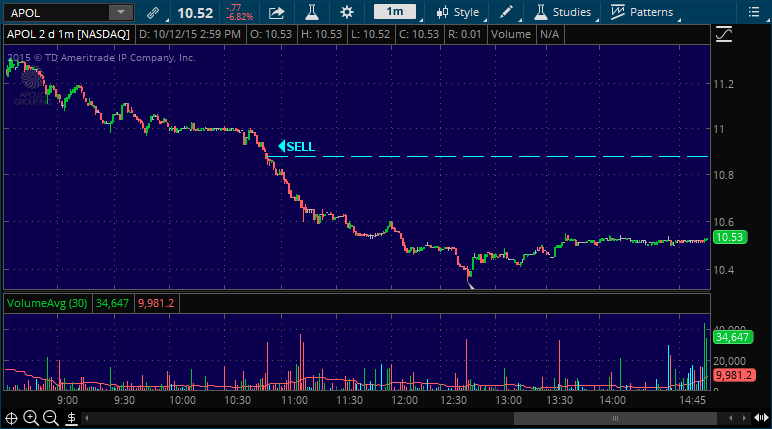The image size is (772, 429).
Task: Click the APOL symbol input field
Action: coord(57,13)
